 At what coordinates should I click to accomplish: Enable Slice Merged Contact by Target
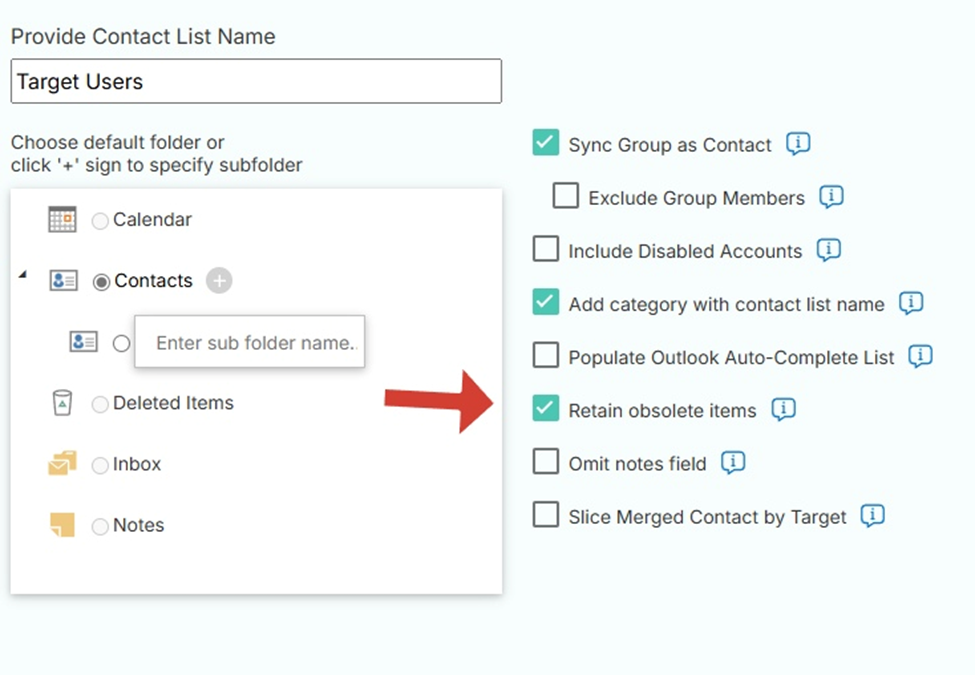[545, 514]
